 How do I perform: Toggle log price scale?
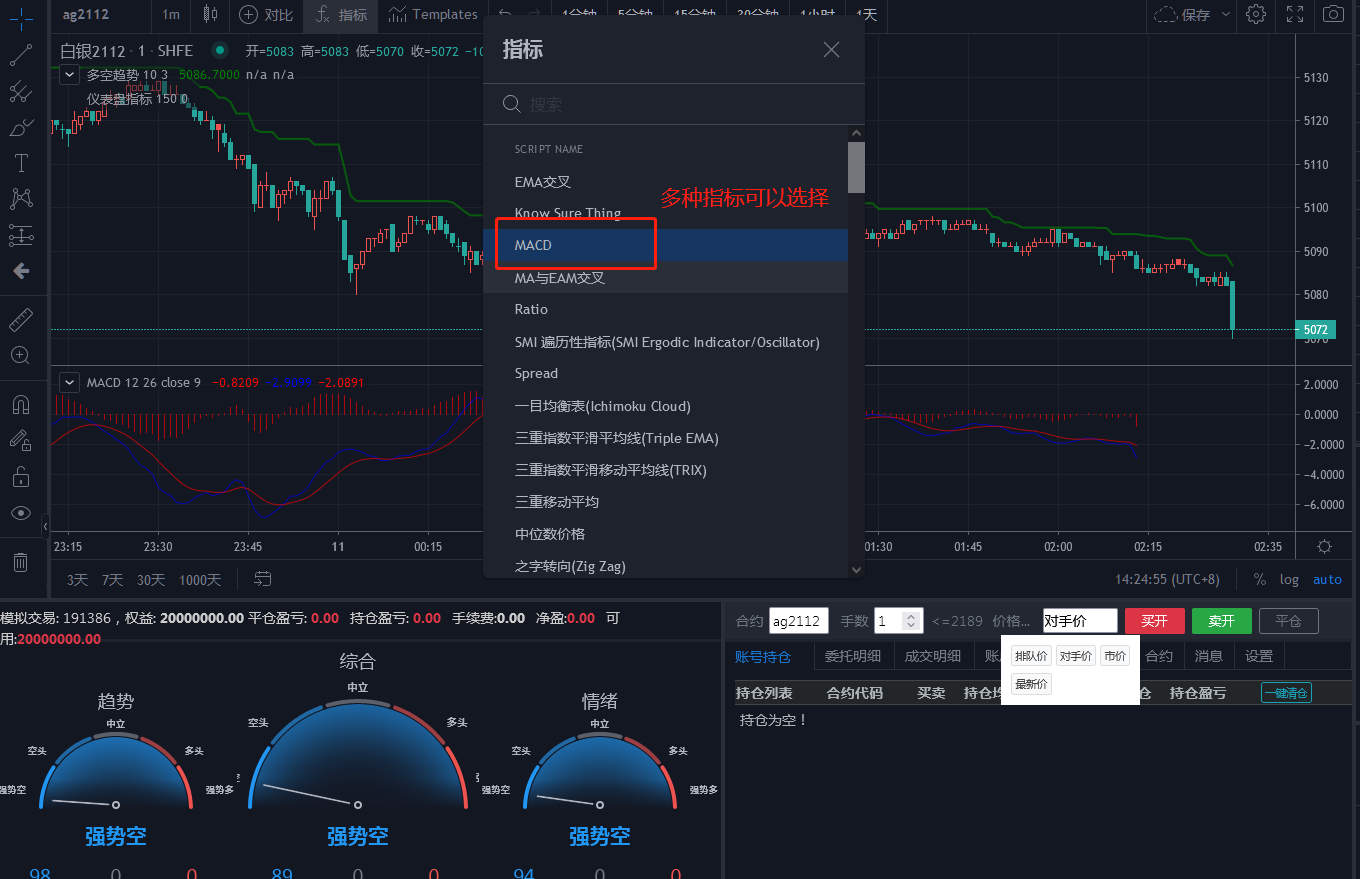point(1289,580)
